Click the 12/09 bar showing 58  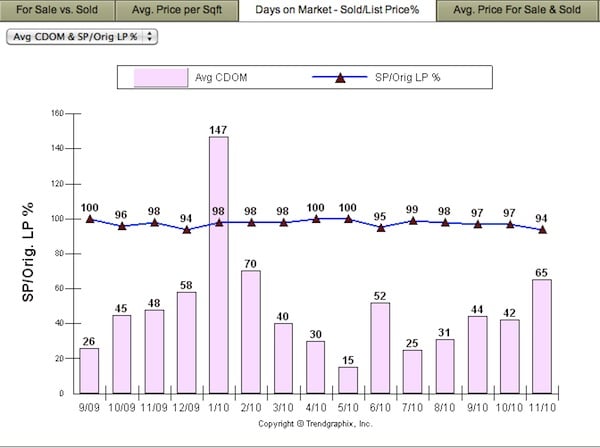186,342
